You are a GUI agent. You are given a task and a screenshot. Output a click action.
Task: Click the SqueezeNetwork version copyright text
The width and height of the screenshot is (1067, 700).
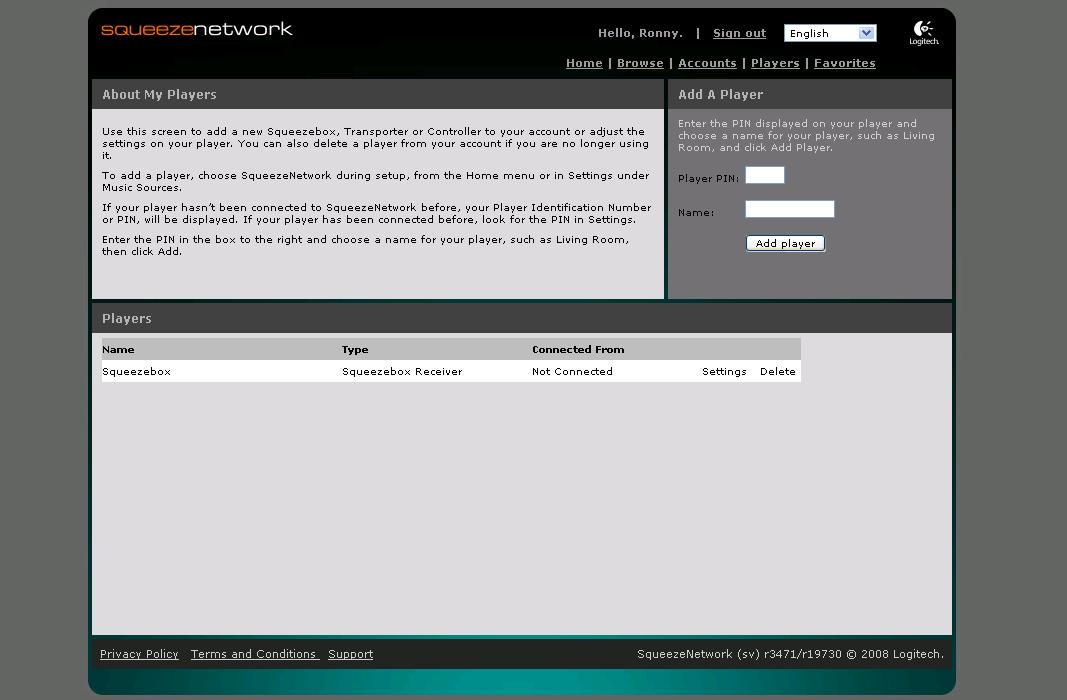coord(790,654)
